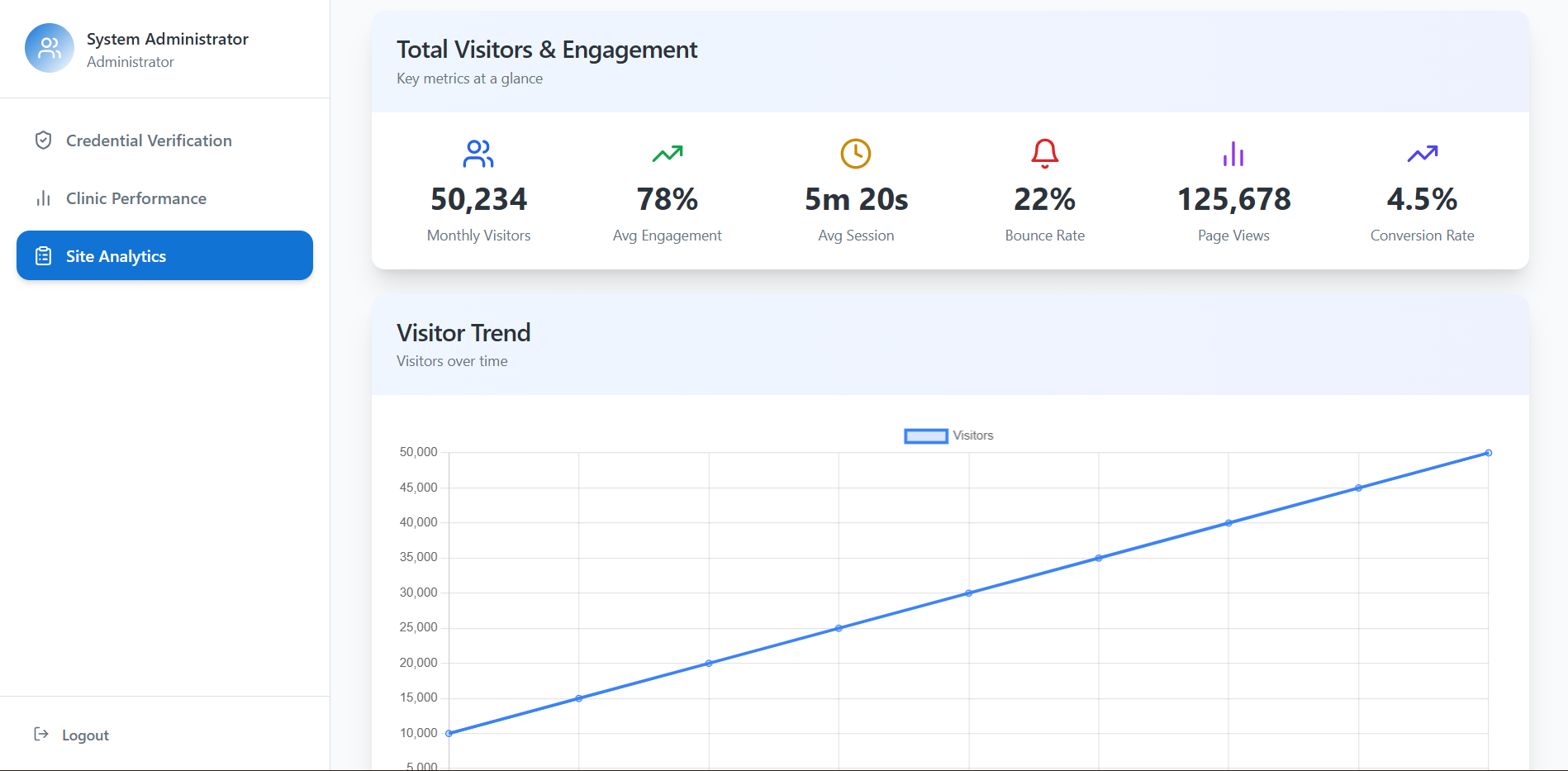Click the System Administrator name text
This screenshot has height=771, width=1568.
pos(168,39)
